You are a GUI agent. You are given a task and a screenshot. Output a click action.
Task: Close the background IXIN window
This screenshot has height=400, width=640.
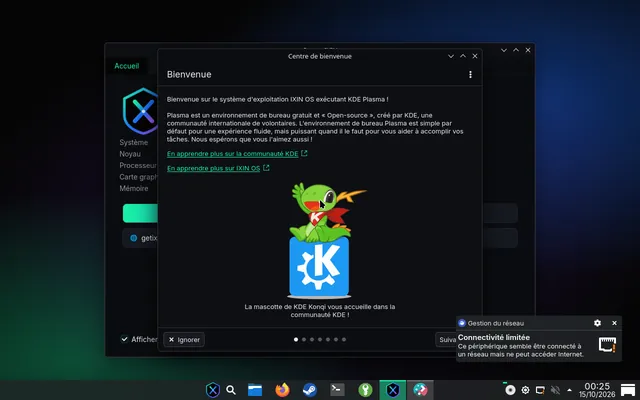point(528,50)
